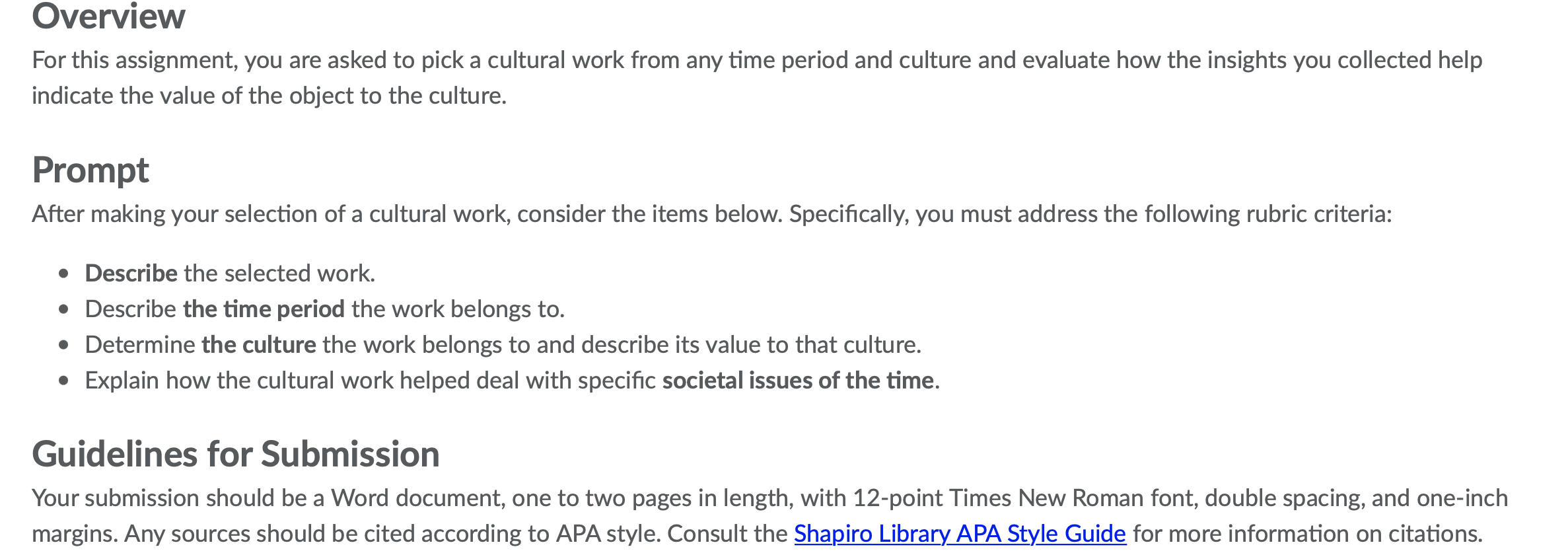Click the bullet point before "Explain how the cultural work"
The width and height of the screenshot is (1568, 555).
[63, 381]
